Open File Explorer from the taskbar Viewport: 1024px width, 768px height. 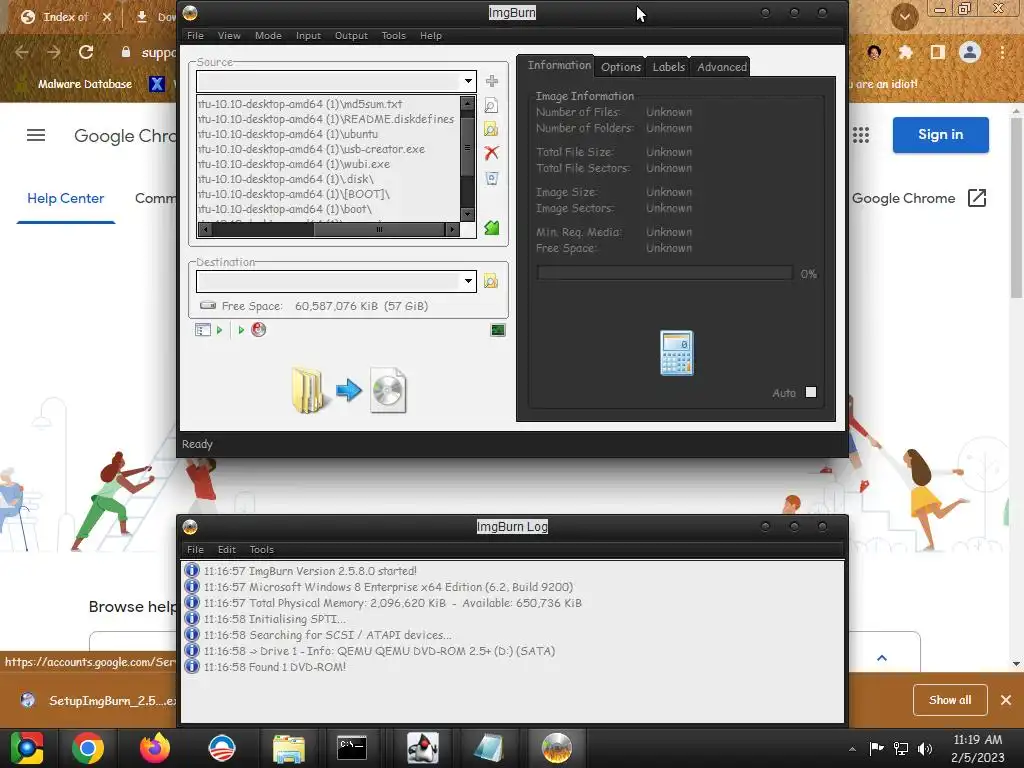[289, 748]
